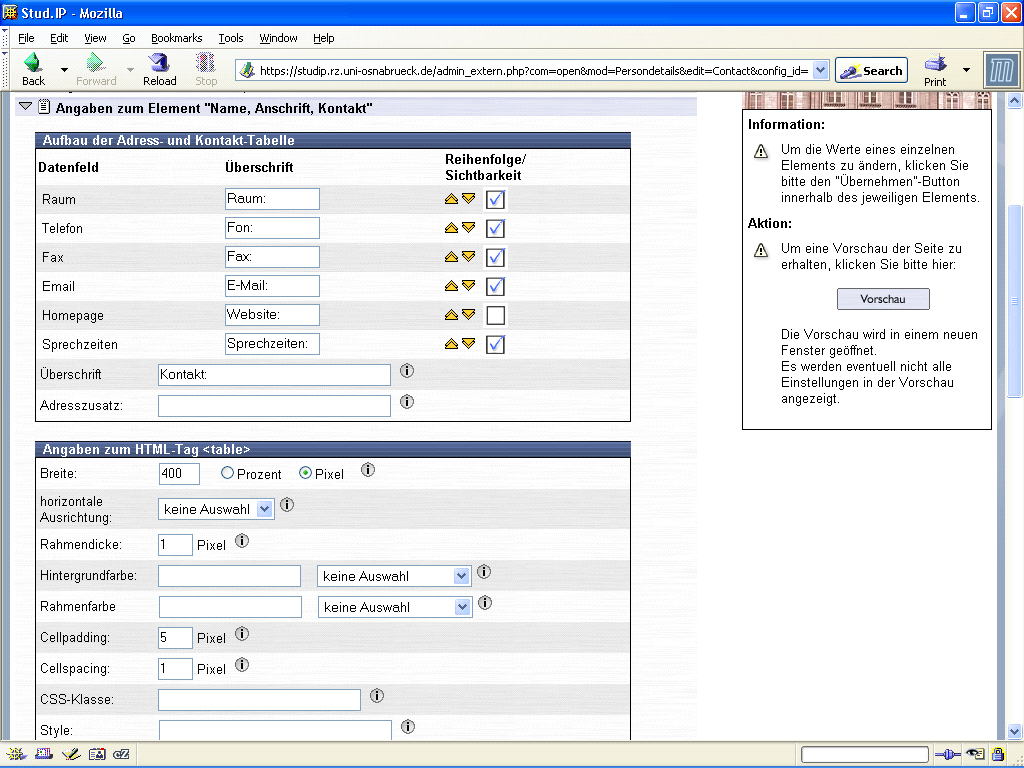
Task: Move the Raum row up with arrow
Action: click(451, 199)
